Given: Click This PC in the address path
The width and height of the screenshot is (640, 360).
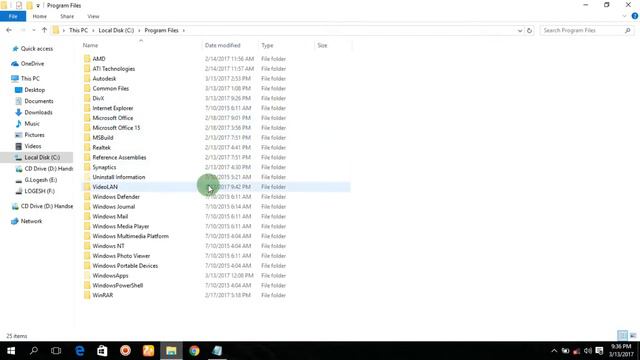Looking at the screenshot, I should click(78, 31).
